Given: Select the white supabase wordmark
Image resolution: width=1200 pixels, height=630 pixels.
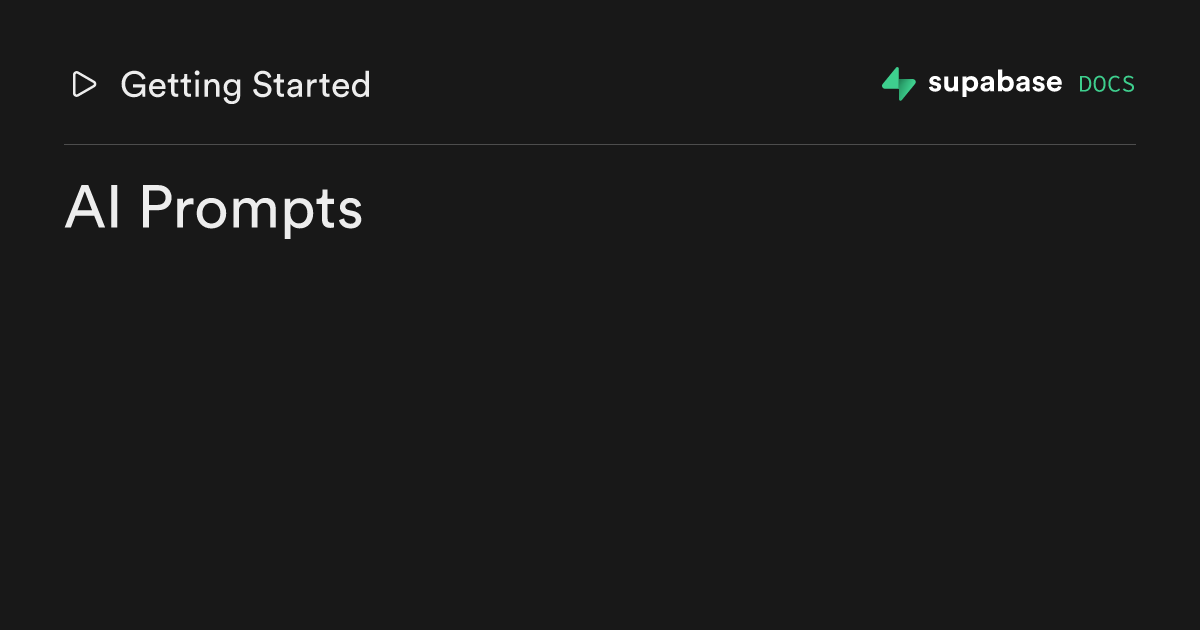Looking at the screenshot, I should pyautogui.click(x=994, y=84).
